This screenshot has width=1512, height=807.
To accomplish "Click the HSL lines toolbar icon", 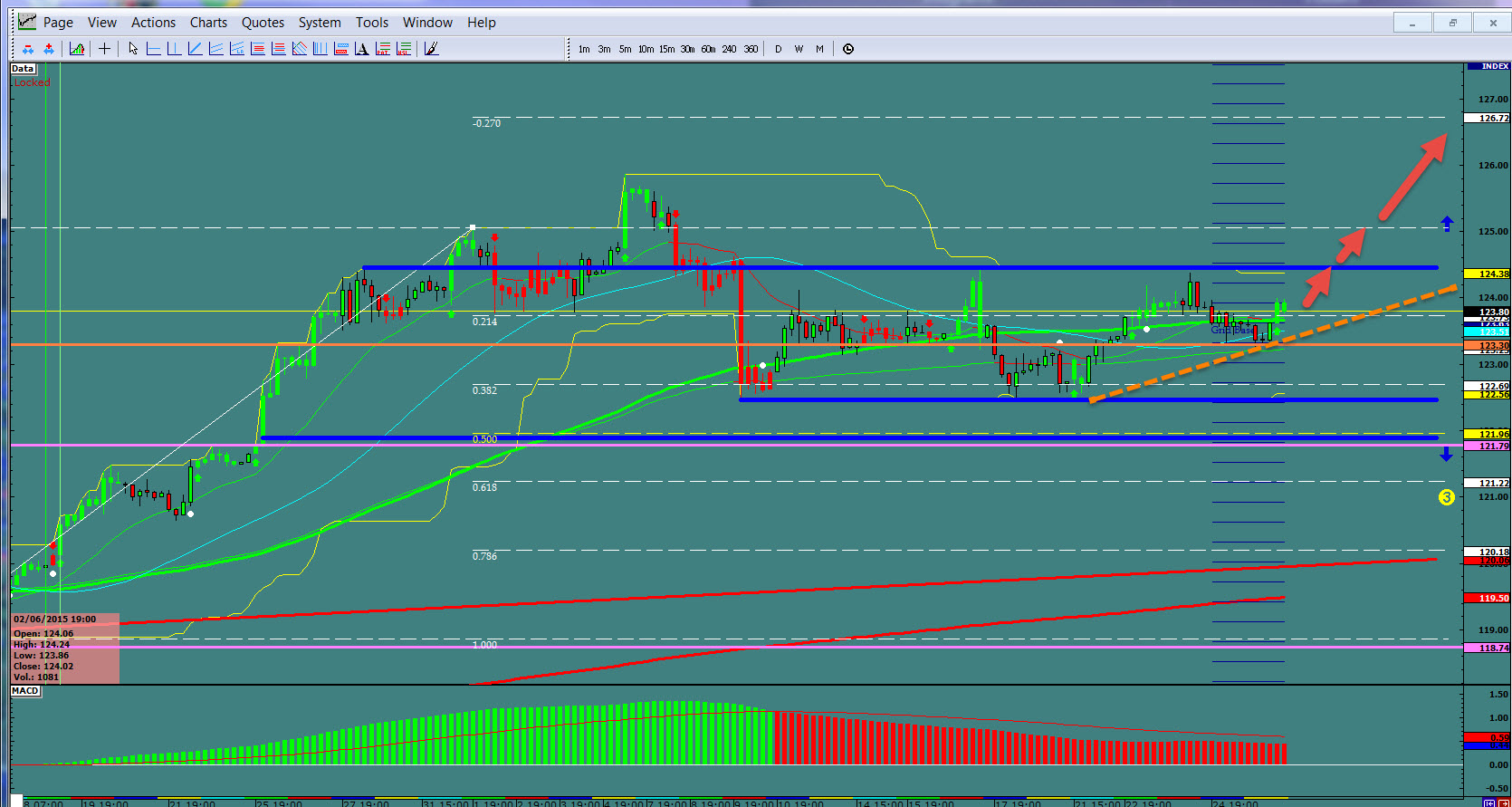I will click(404, 49).
